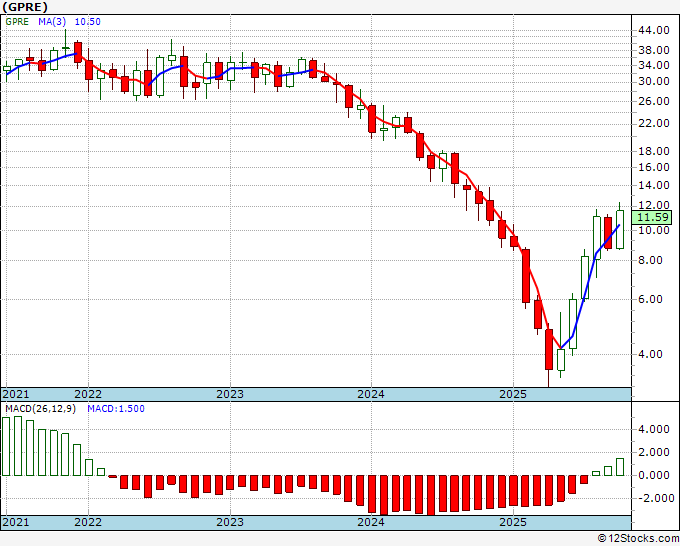Screen dimensions: 680x546
Task: Click the 18.00 price axis label
Action: coord(654,151)
